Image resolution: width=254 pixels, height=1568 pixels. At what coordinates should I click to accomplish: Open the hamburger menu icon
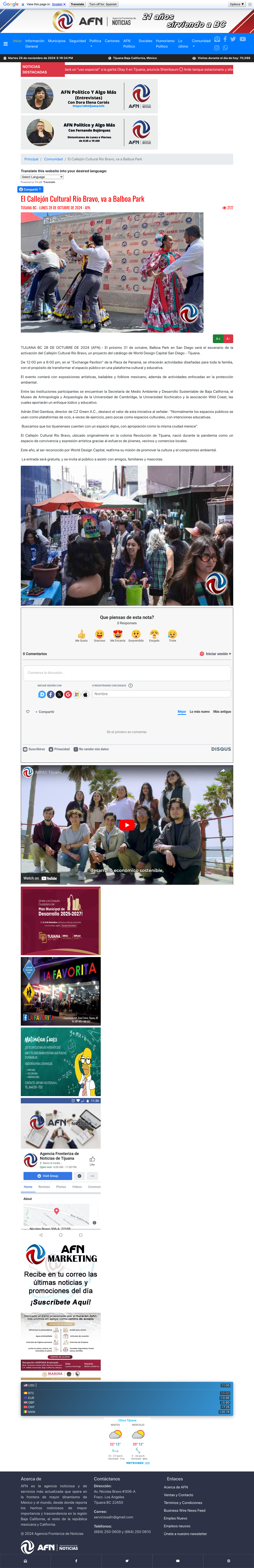pyautogui.click(x=5, y=44)
